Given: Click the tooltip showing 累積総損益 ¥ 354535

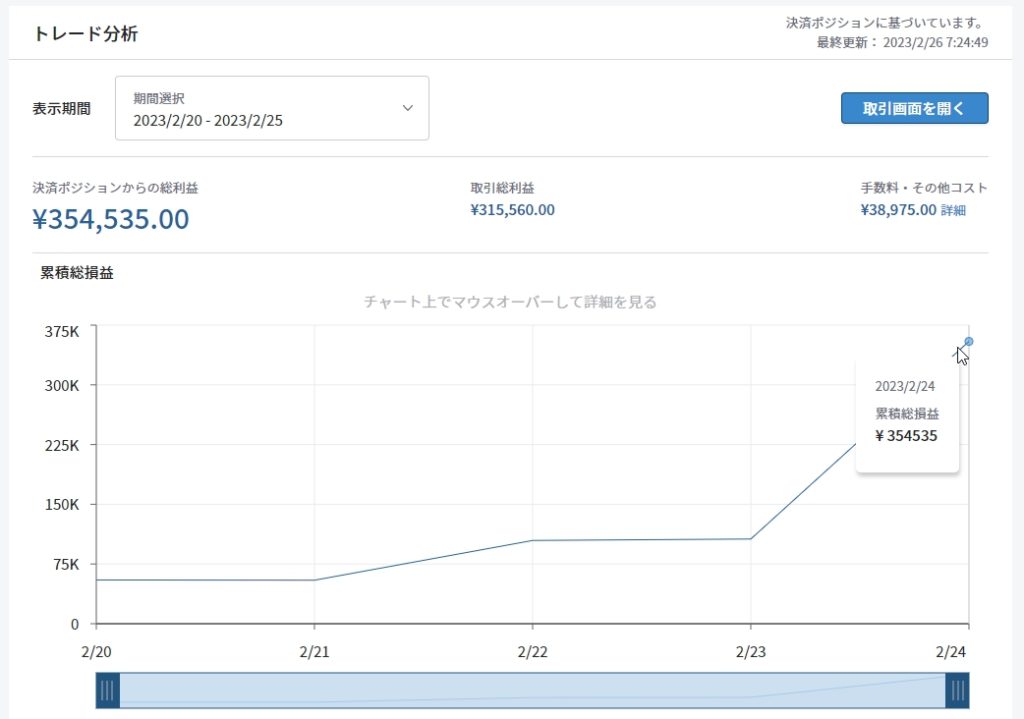Looking at the screenshot, I should coord(907,415).
